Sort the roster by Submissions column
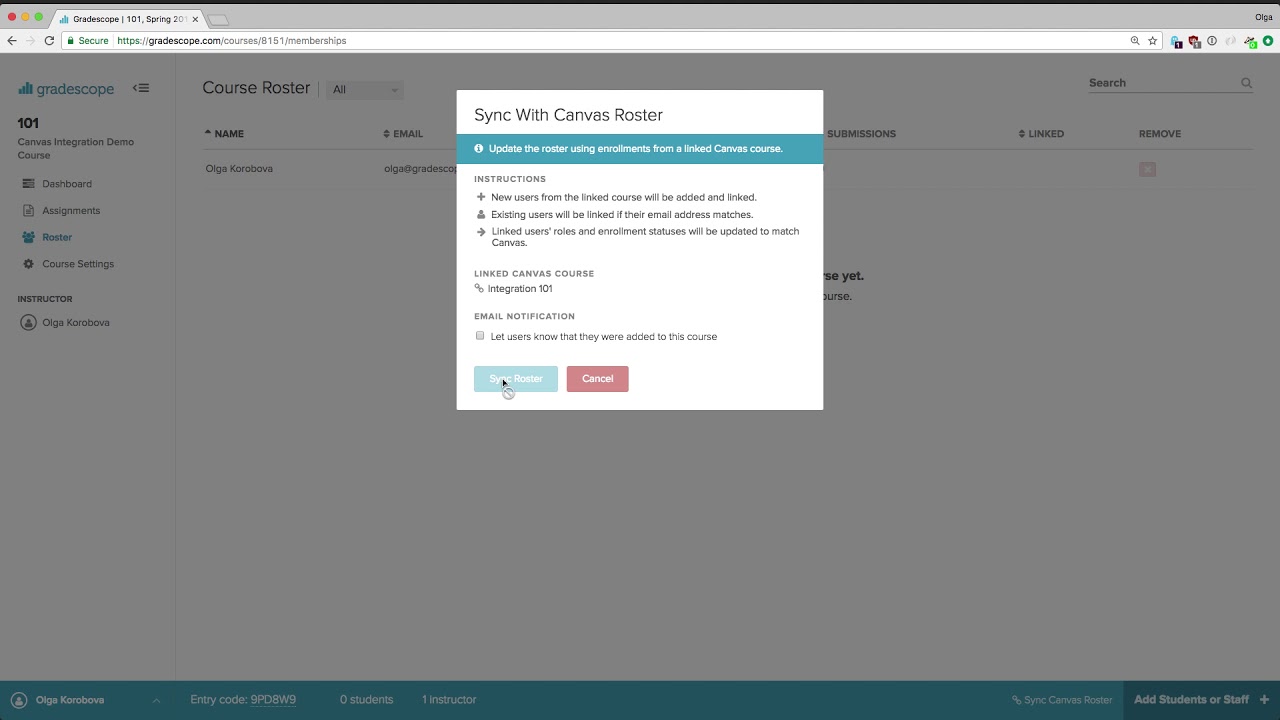1280x720 pixels. tap(861, 134)
